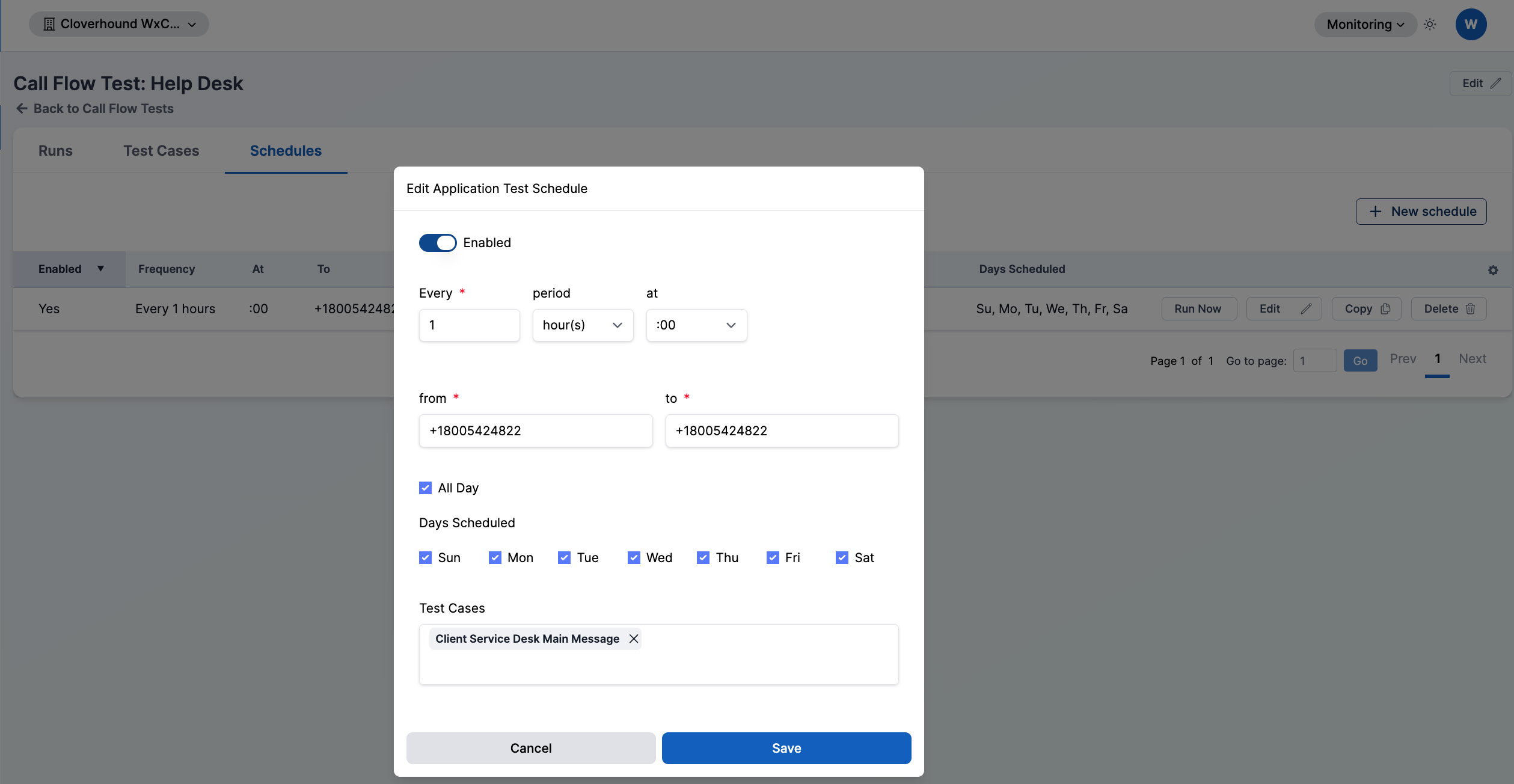Switch to the Test Cases tab
Image resolution: width=1514 pixels, height=784 pixels.
[x=161, y=150]
